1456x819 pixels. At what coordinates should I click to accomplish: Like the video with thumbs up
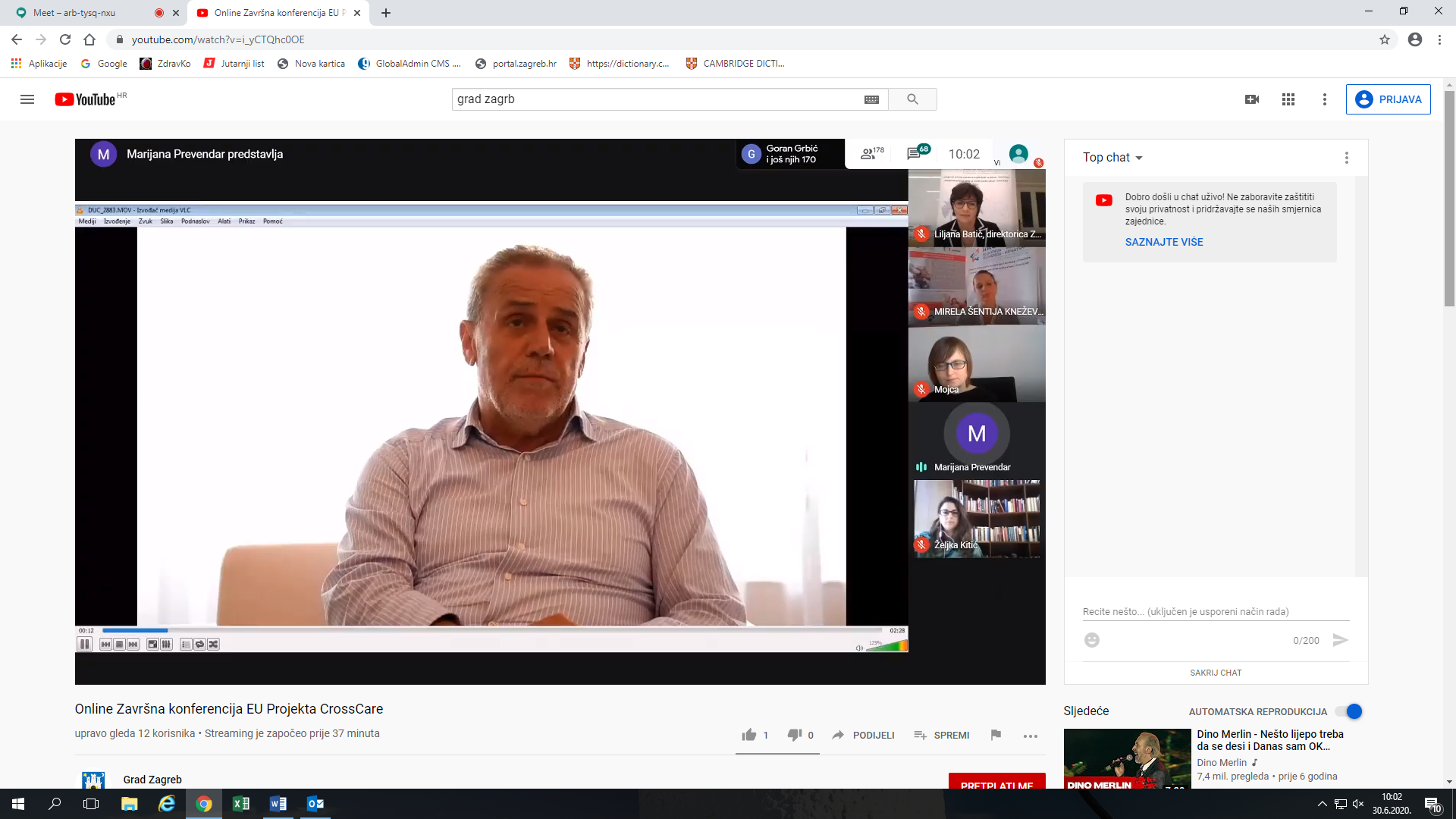click(x=749, y=735)
